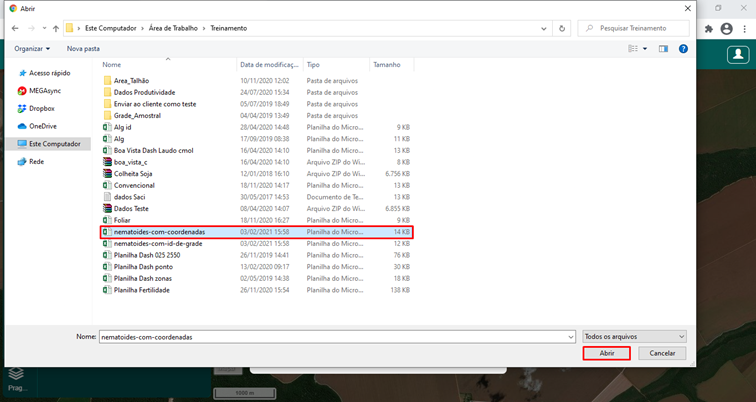Open Chrome three-dot menu
This screenshot has height=402, width=756.
(745, 29)
